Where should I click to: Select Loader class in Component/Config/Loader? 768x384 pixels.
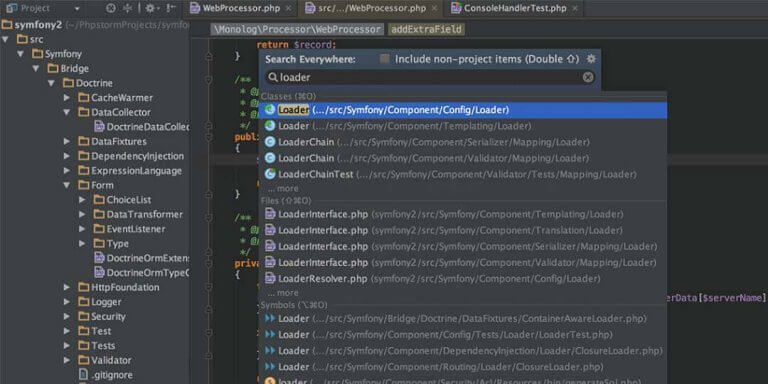click(463, 110)
